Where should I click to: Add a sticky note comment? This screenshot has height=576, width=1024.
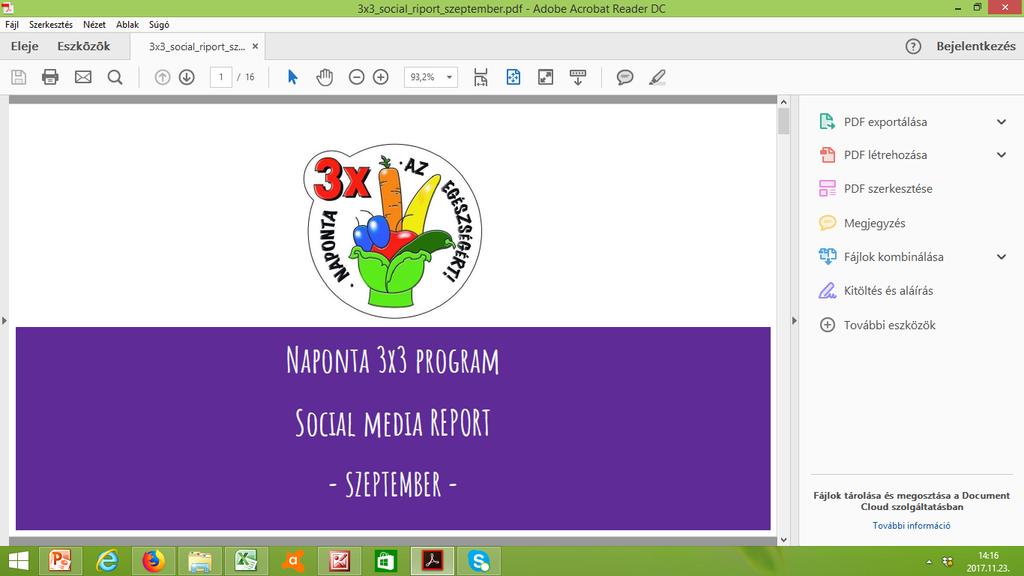pos(625,77)
